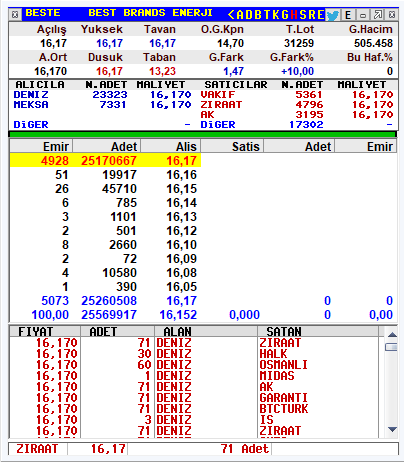Select the yellow letter D in title bar
Image resolution: width=404 pixels, height=462 pixels.
[249, 15]
